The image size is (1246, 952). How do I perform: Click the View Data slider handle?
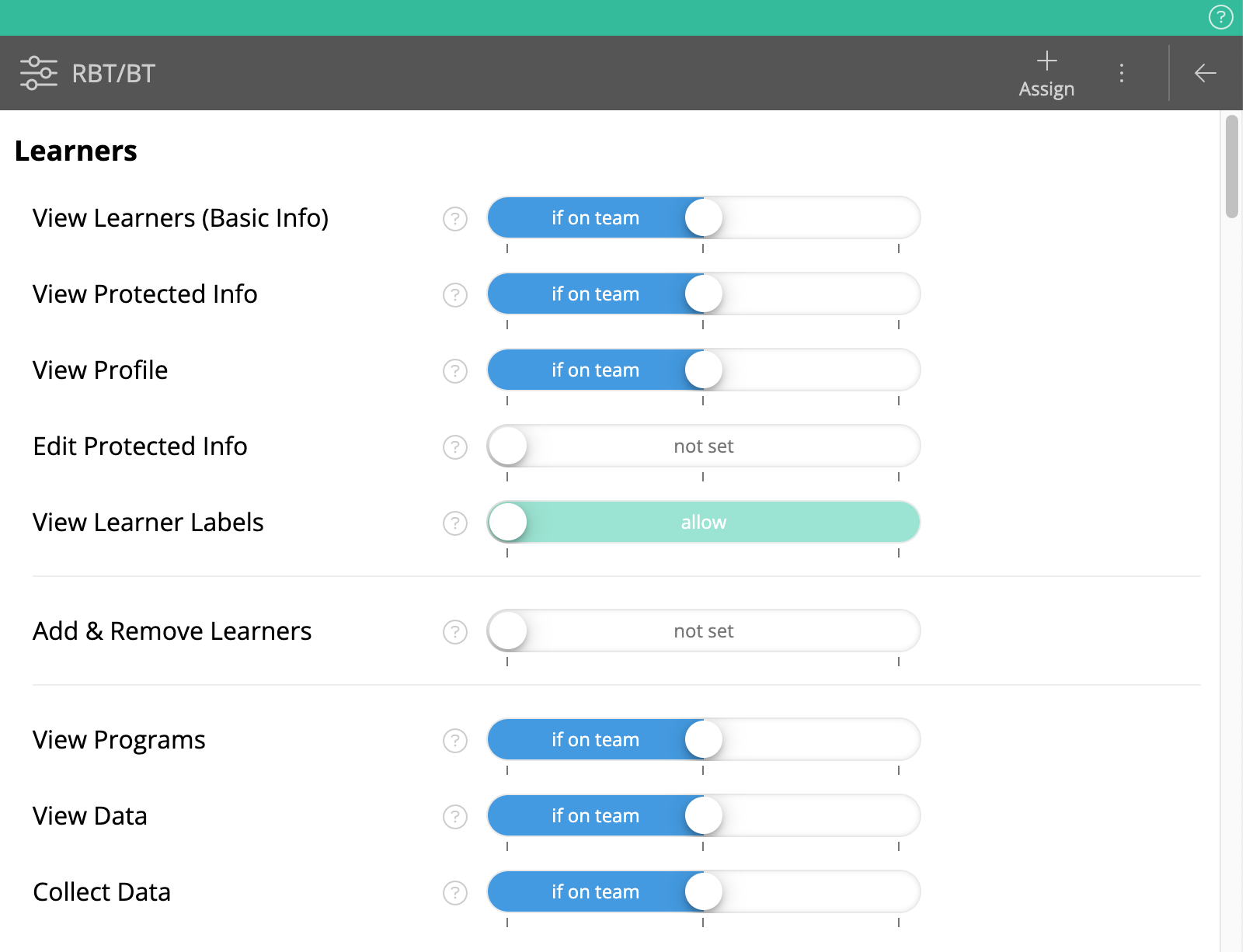click(x=704, y=815)
